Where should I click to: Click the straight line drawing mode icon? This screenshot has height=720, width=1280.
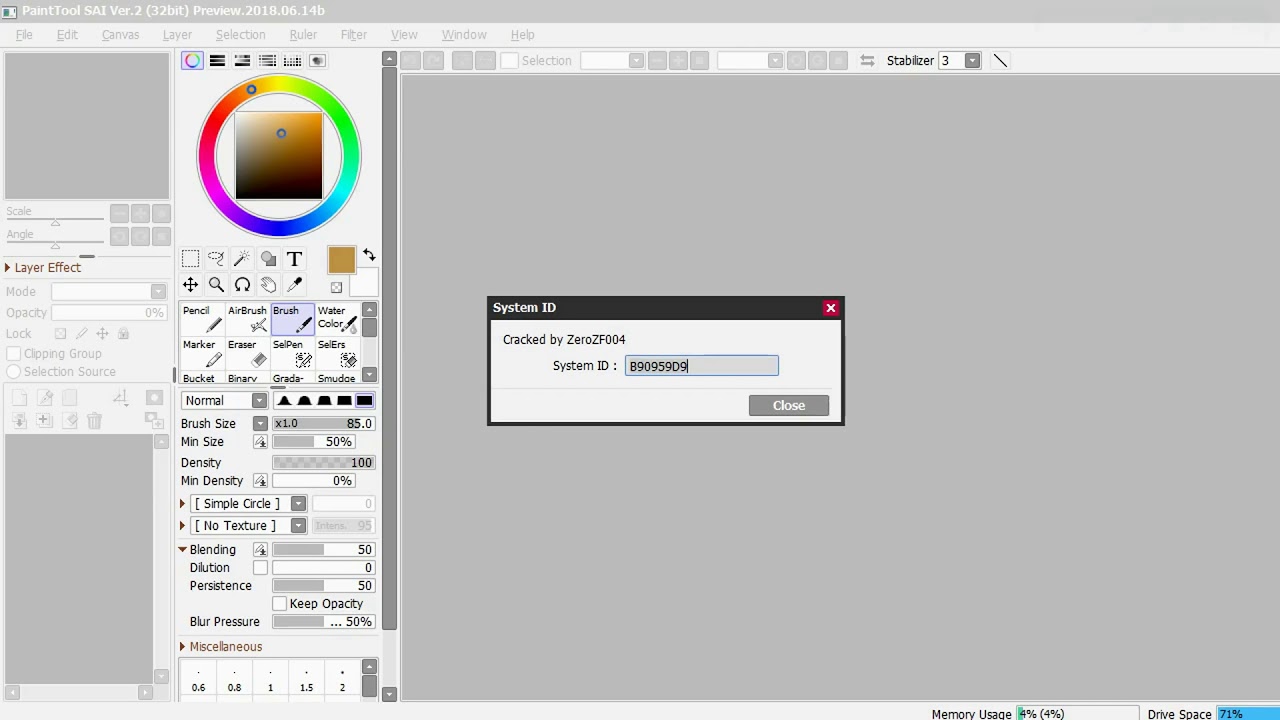[999, 61]
